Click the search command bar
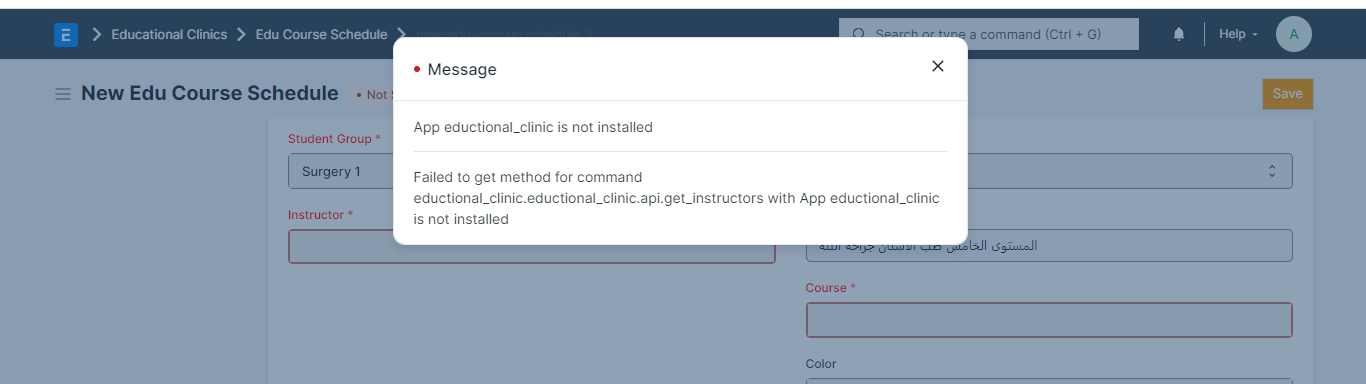1366x384 pixels. click(989, 34)
